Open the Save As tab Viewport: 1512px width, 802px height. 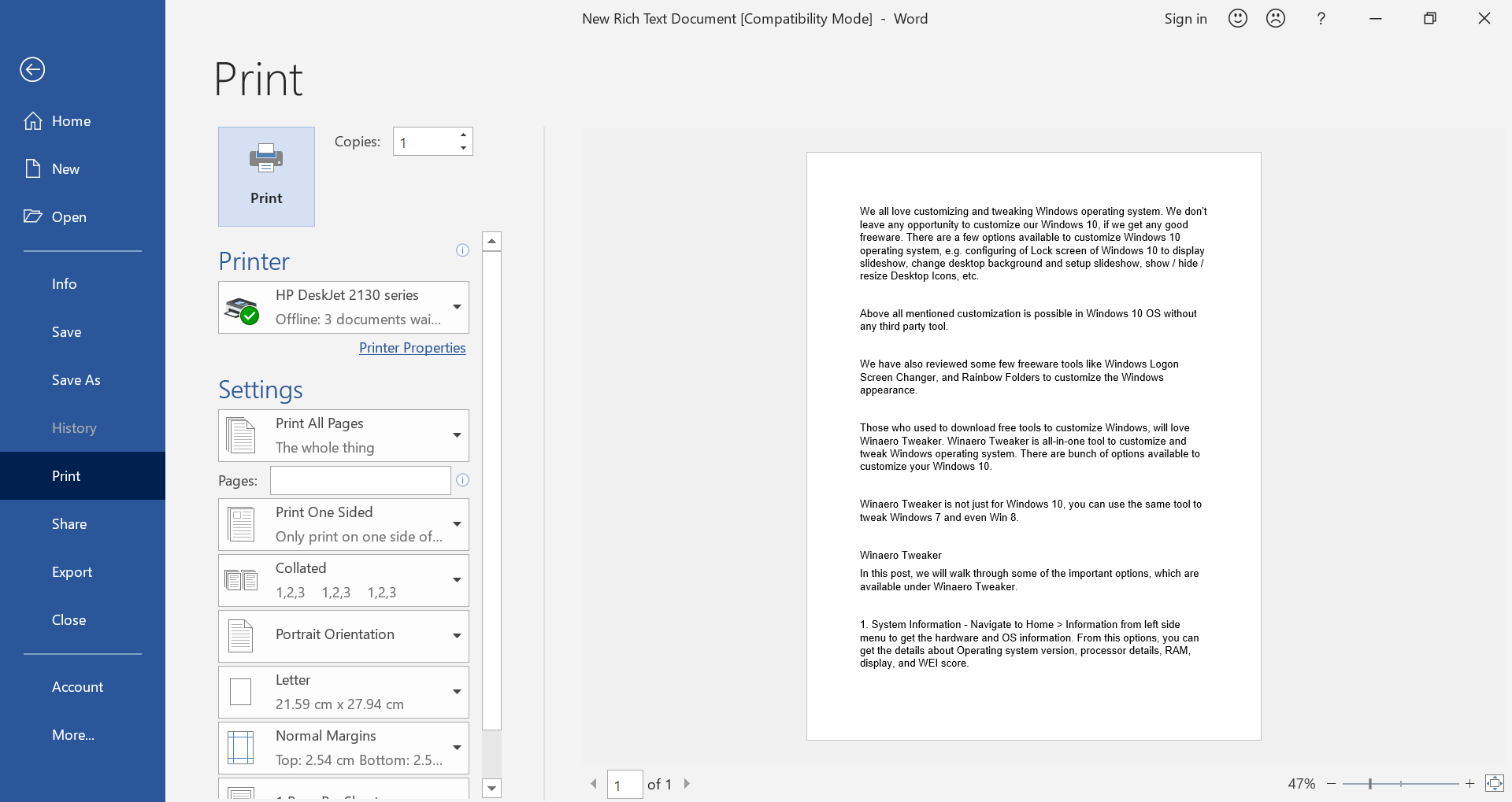[76, 379]
